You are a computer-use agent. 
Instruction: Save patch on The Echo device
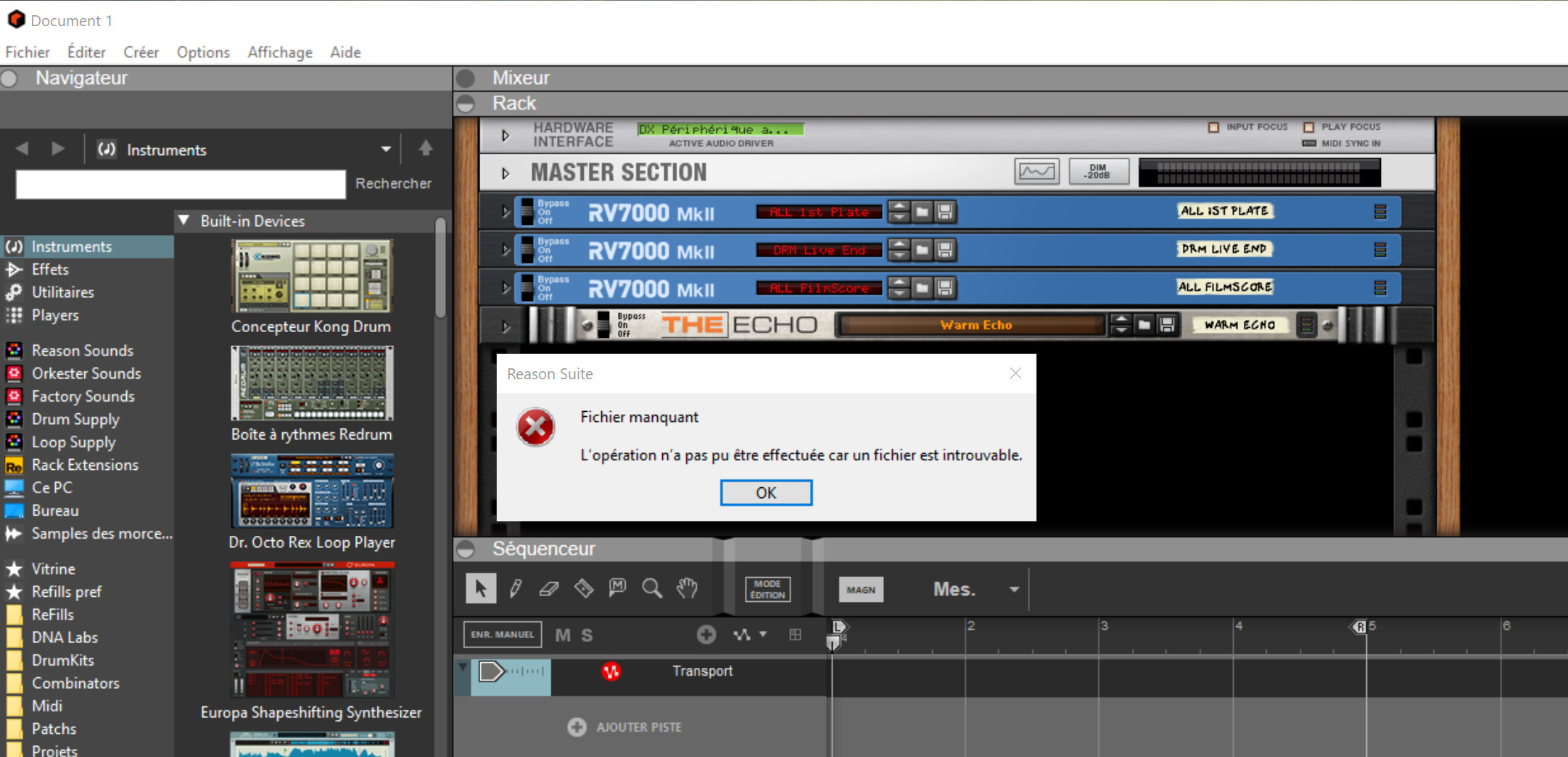(x=1167, y=325)
